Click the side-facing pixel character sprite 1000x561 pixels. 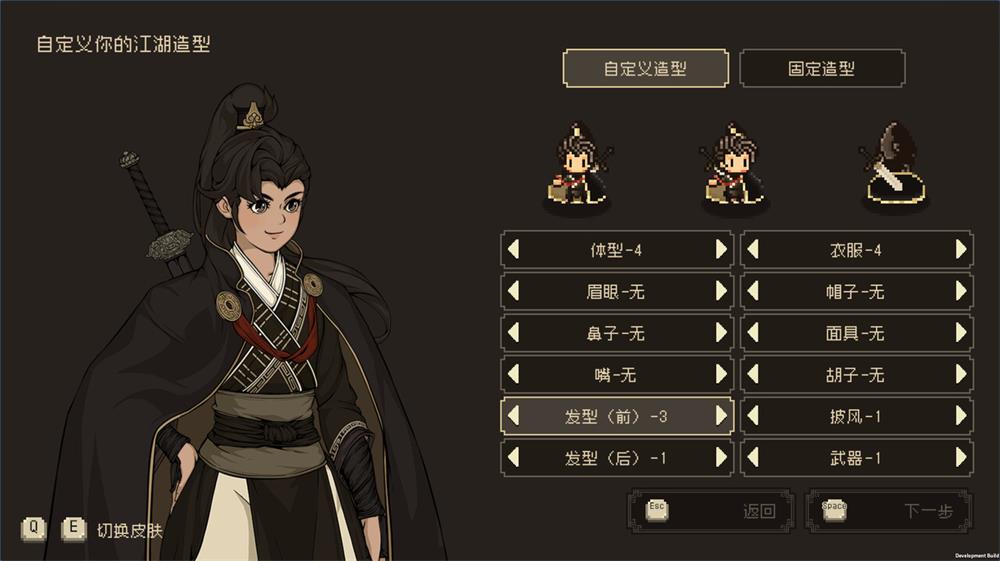coord(735,165)
